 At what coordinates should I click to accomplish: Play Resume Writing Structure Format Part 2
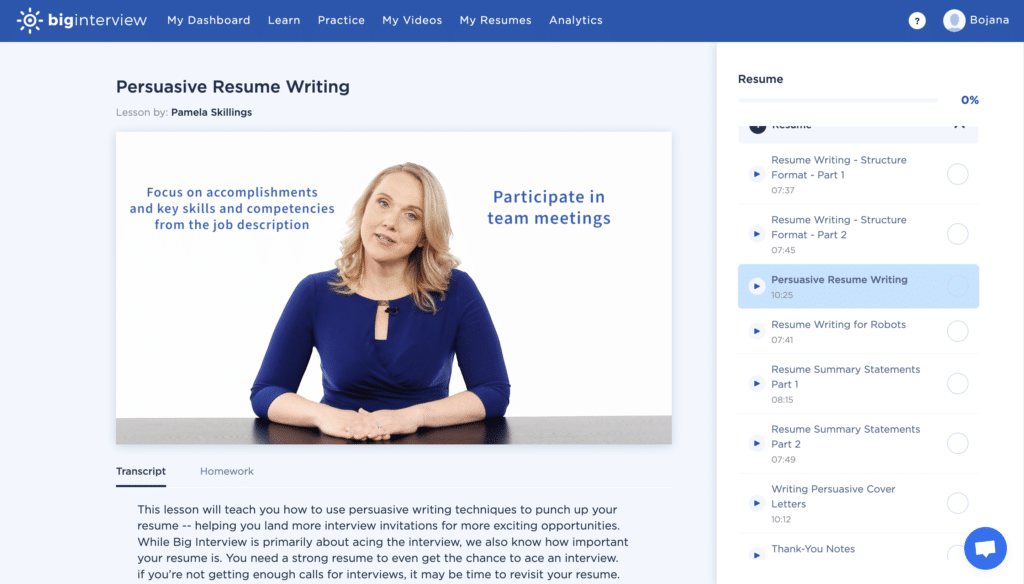(x=756, y=234)
